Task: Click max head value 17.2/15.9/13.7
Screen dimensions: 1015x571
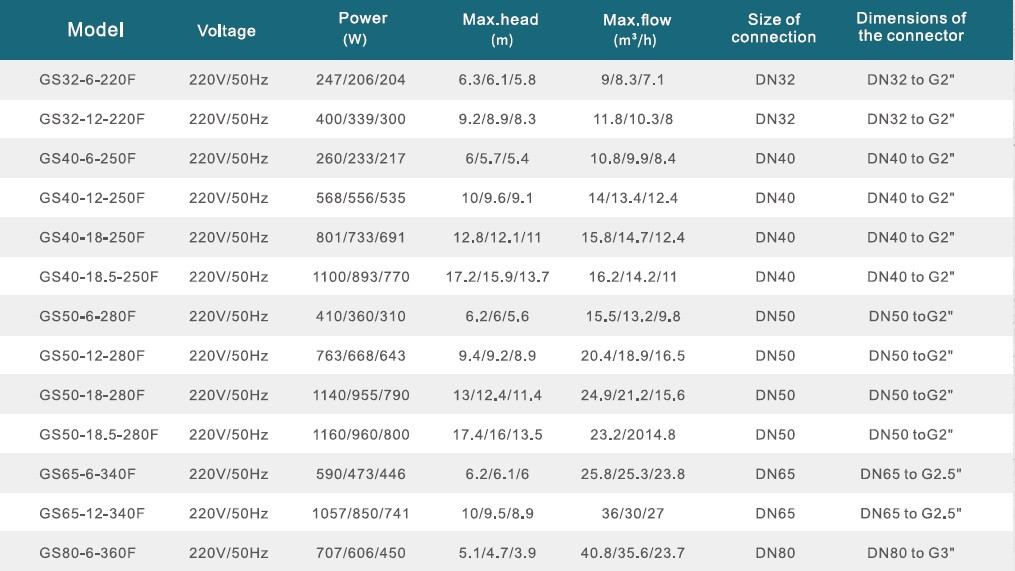Action: 497,277
